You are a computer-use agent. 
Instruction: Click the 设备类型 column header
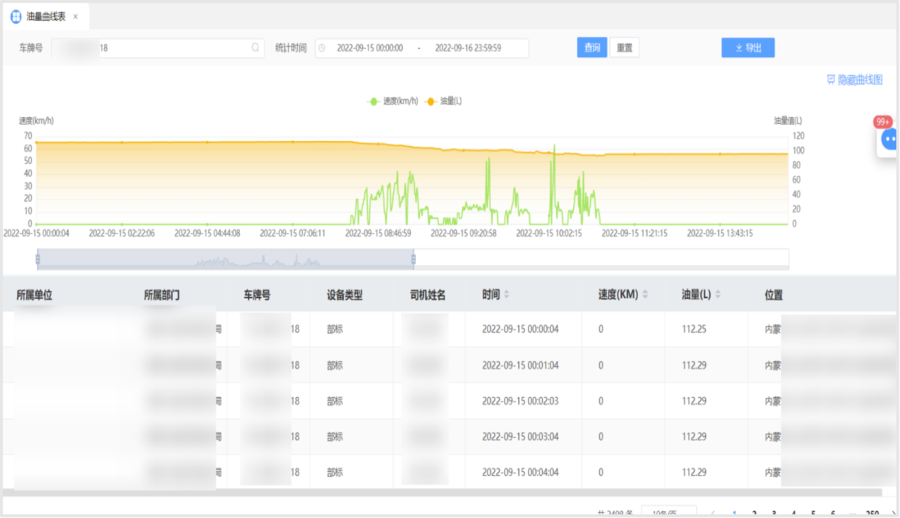(x=344, y=295)
